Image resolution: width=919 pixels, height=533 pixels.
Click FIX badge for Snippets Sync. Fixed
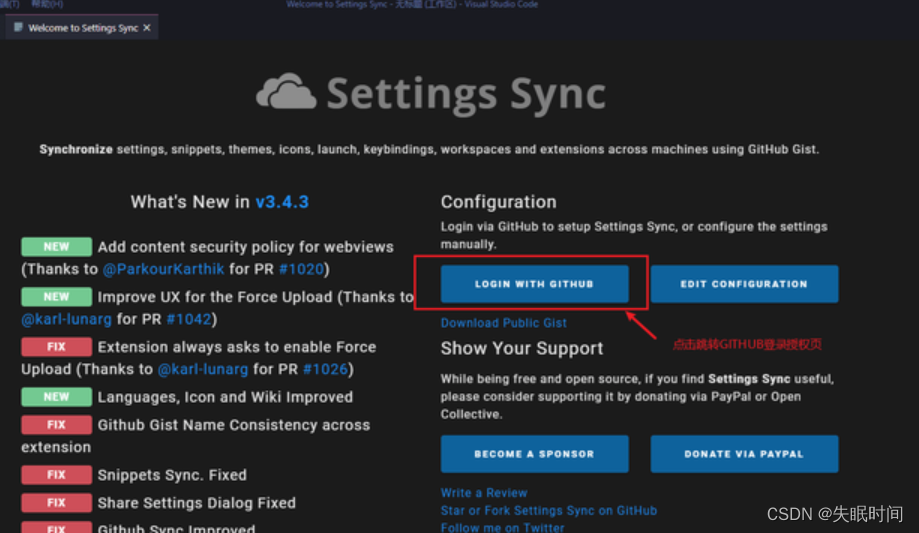tap(56, 475)
